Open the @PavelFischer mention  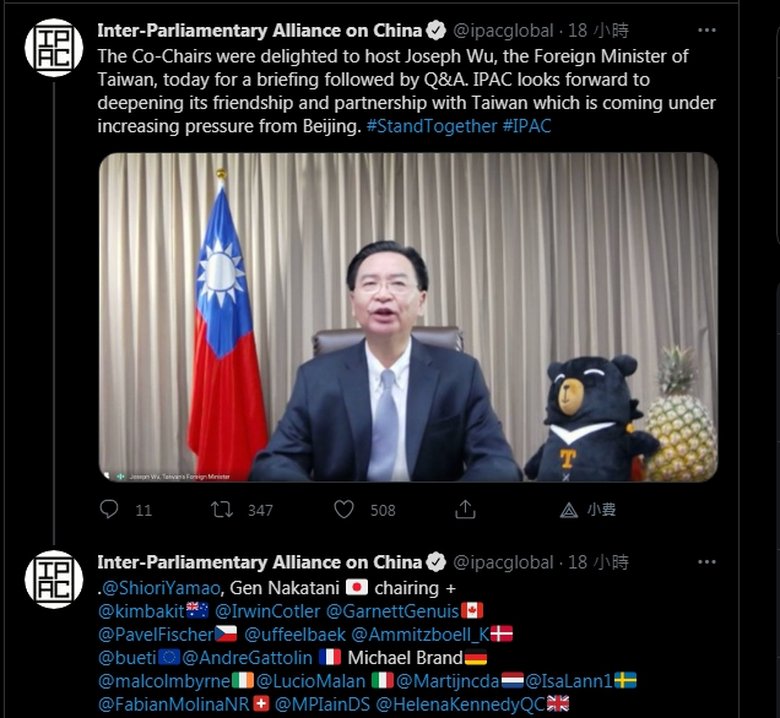point(156,634)
